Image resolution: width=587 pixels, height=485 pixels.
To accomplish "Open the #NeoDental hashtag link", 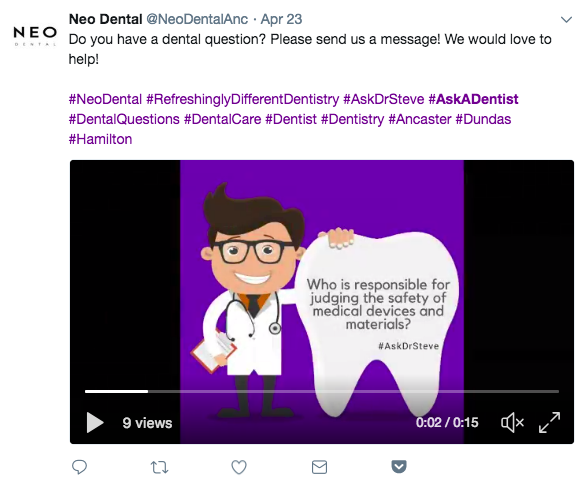I will point(105,99).
